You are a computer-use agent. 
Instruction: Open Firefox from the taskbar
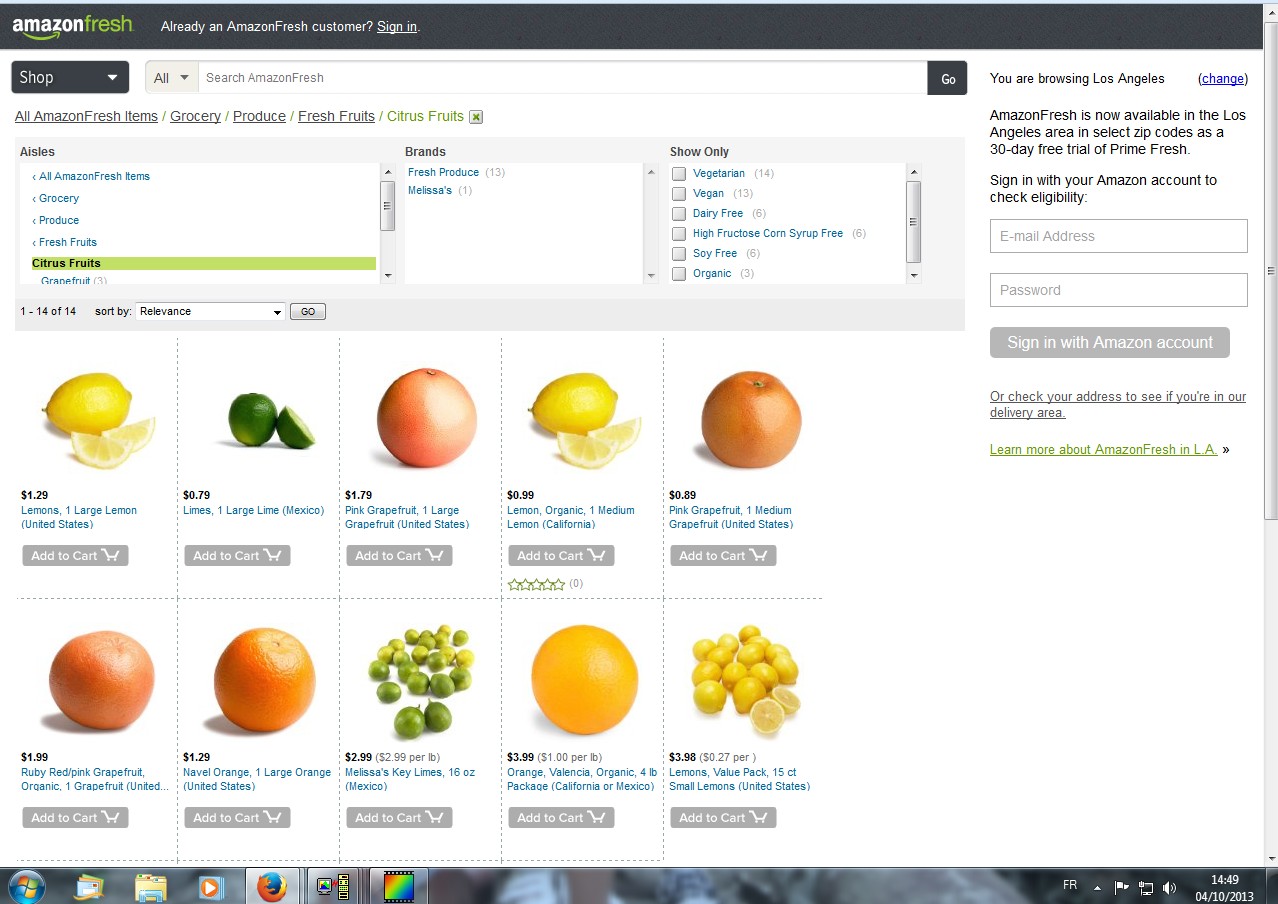(x=271, y=887)
